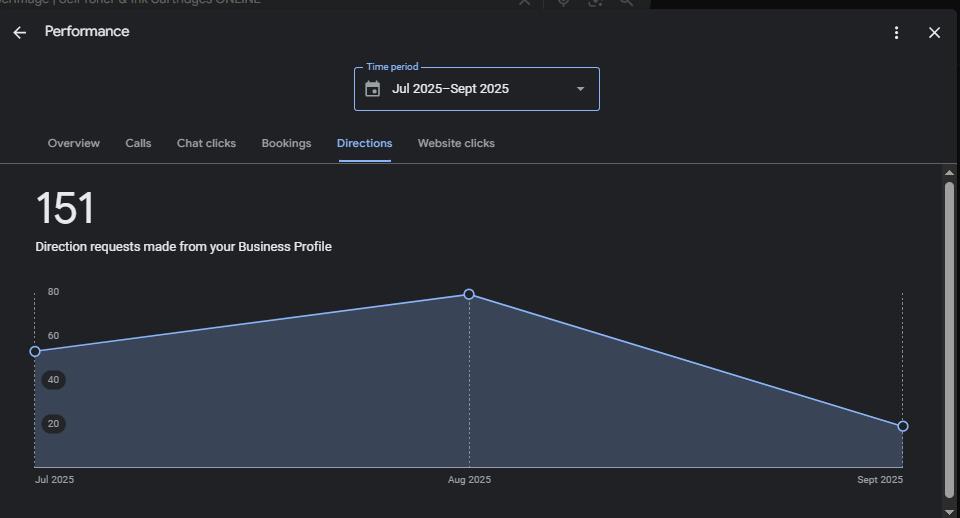Click the Aug 2025 peak data point
Screen dimensions: 960x518
pyautogui.click(x=469, y=294)
